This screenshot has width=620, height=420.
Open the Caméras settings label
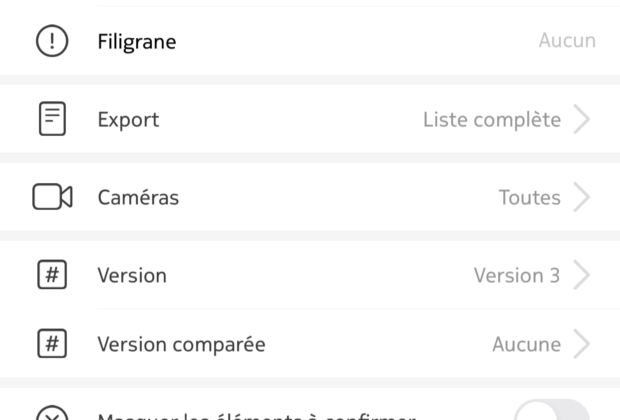pyautogui.click(x=138, y=197)
